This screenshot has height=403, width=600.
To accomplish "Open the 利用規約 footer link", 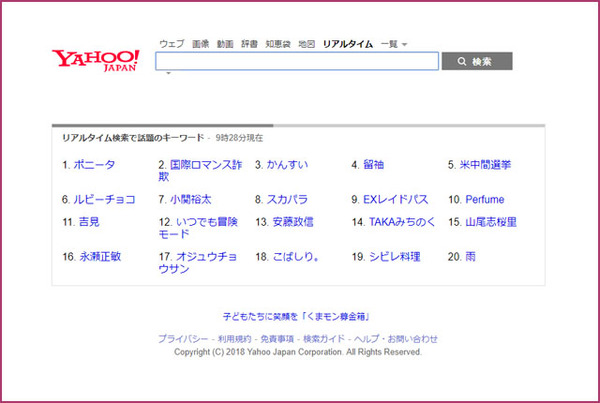I will coord(235,339).
